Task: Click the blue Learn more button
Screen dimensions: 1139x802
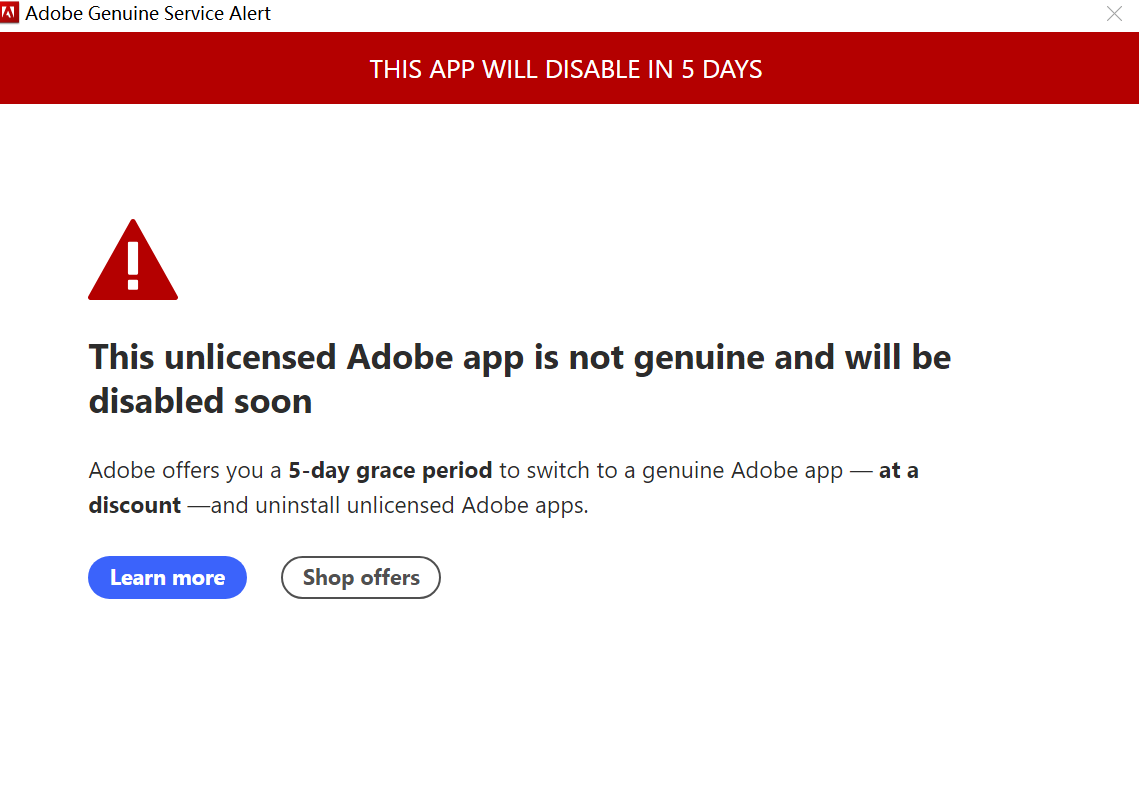Action: coord(167,578)
